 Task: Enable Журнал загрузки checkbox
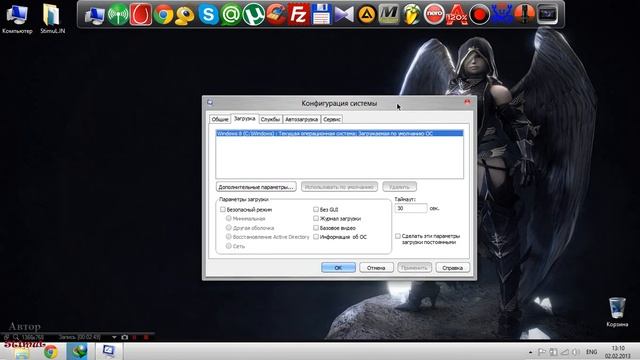316,218
